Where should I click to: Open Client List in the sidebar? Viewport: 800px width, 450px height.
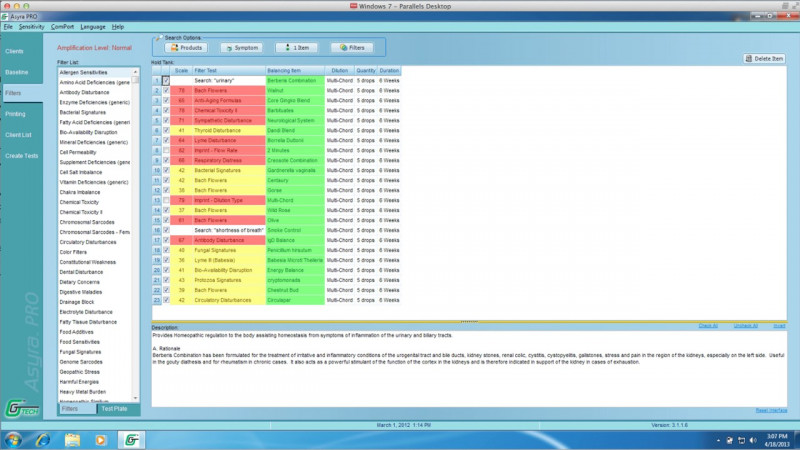(18, 135)
